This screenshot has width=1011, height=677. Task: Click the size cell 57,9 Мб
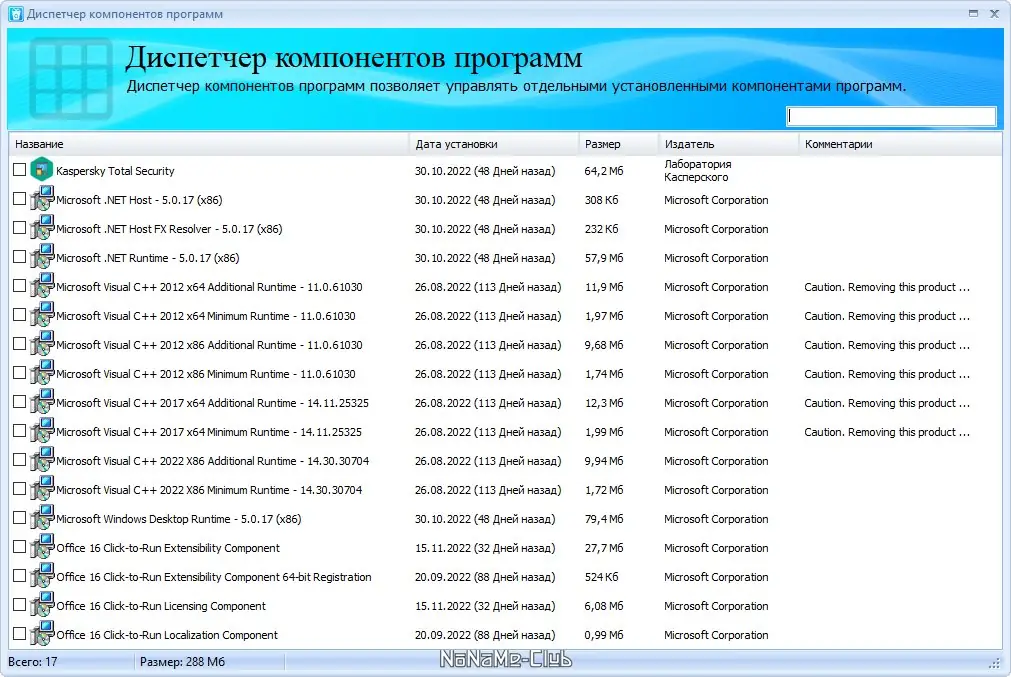pyautogui.click(x=604, y=258)
